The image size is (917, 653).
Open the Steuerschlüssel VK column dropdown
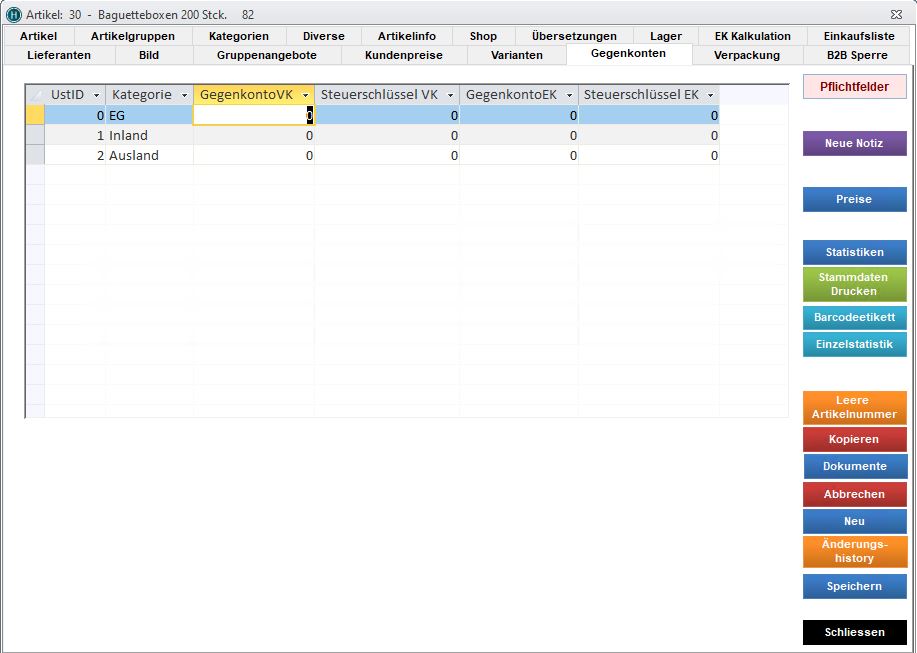(x=451, y=95)
